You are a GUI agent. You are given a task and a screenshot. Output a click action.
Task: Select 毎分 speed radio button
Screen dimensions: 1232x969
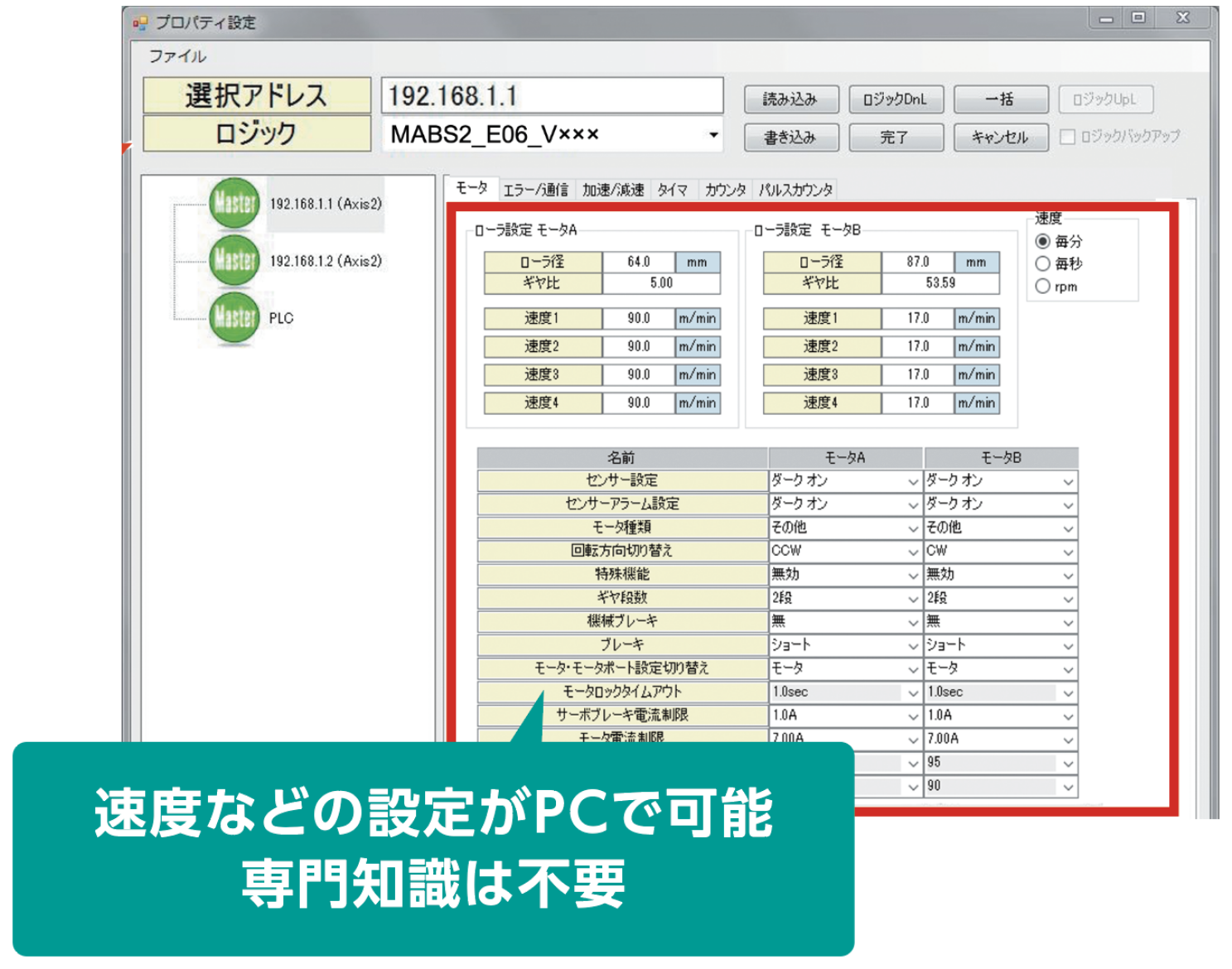tap(1043, 242)
